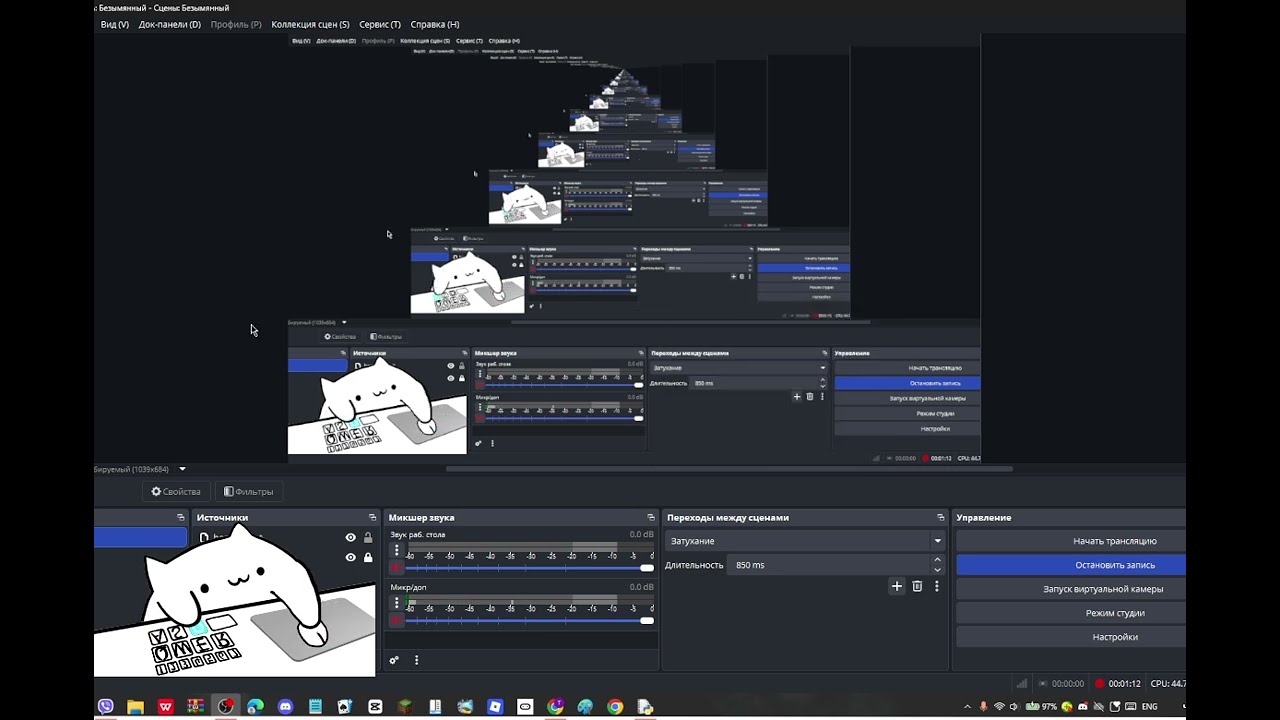Image resolution: width=1280 pixels, height=720 pixels.
Task: Click the connection status bars icon
Action: [1022, 684]
